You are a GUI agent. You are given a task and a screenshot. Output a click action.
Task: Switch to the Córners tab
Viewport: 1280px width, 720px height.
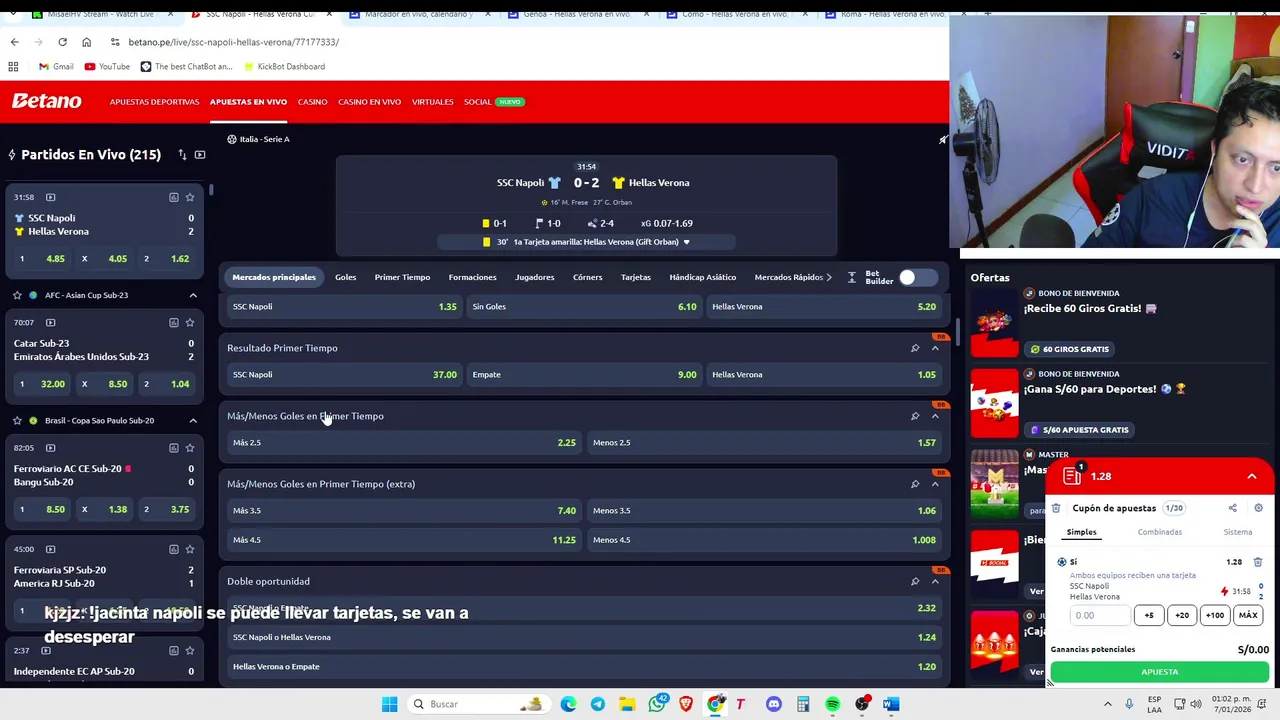(x=587, y=277)
